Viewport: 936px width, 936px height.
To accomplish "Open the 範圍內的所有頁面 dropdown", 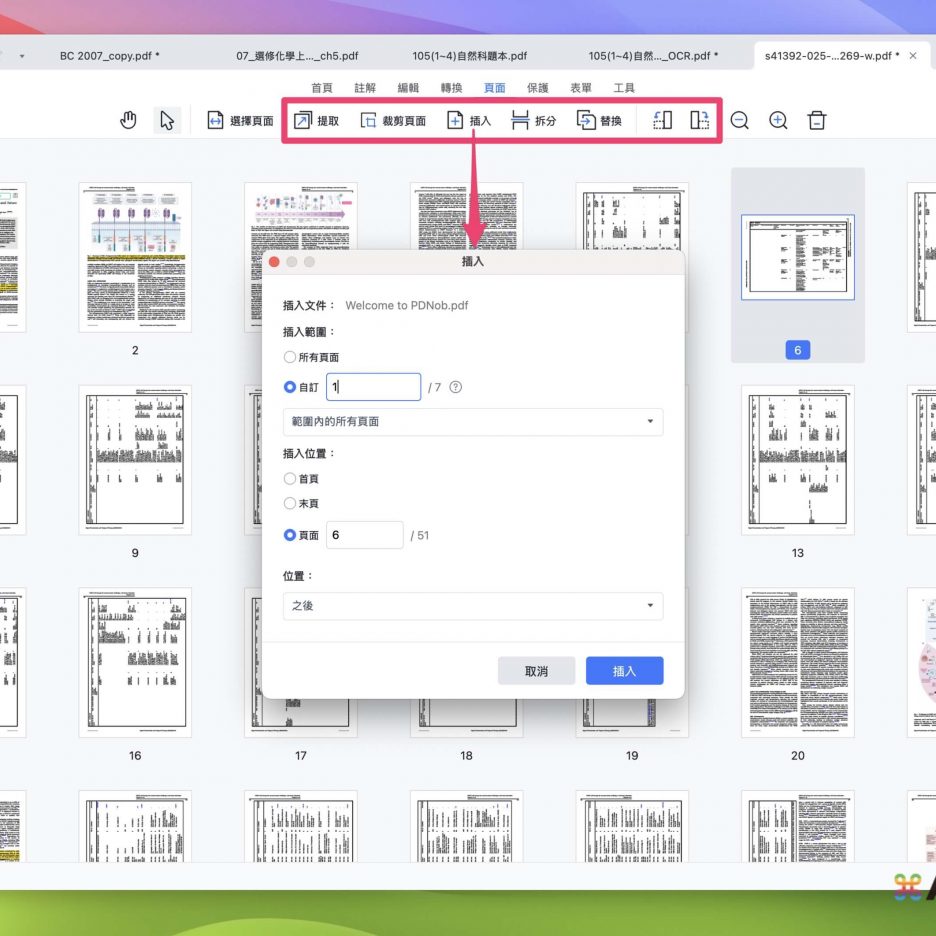I will point(472,422).
